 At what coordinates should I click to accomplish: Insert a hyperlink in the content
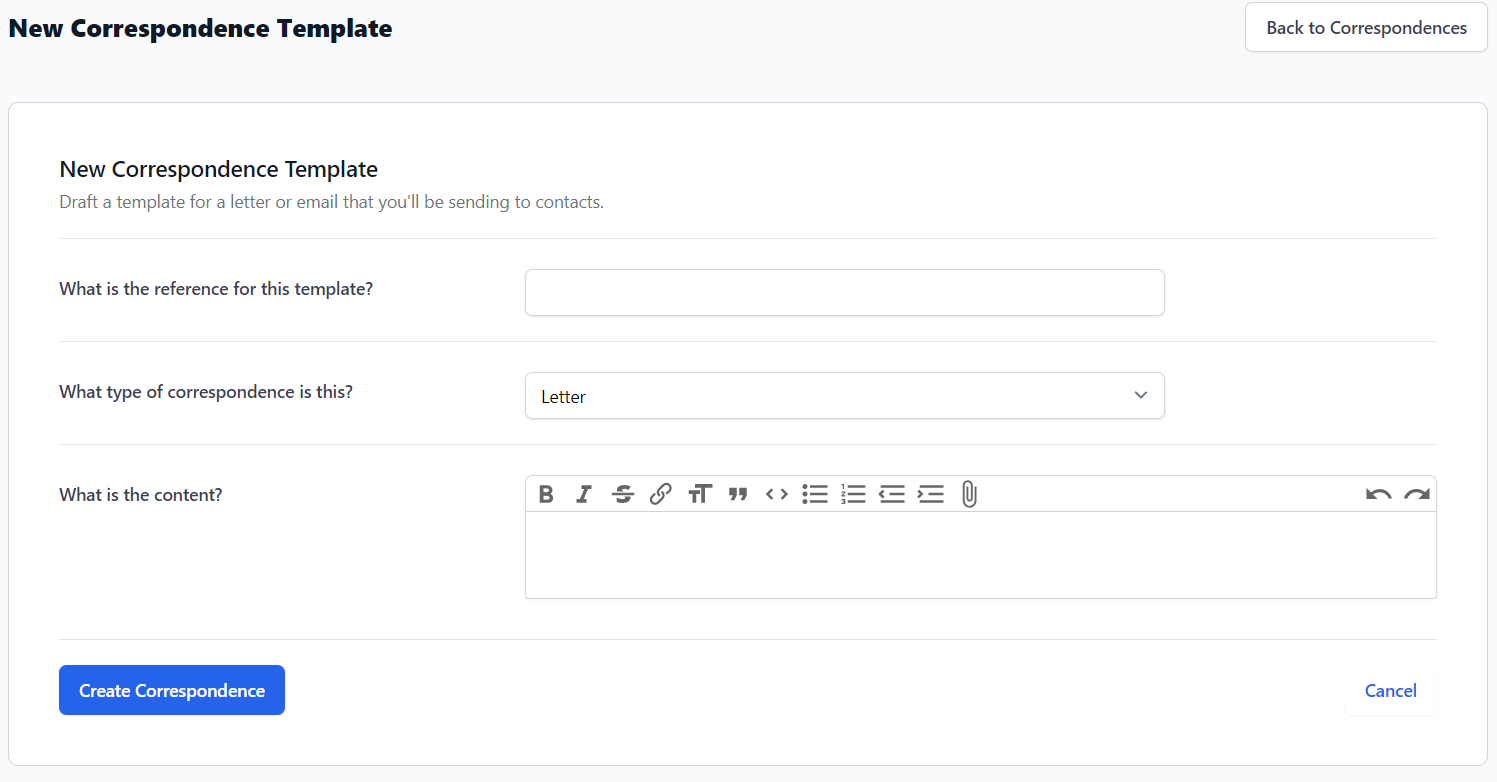[660, 493]
